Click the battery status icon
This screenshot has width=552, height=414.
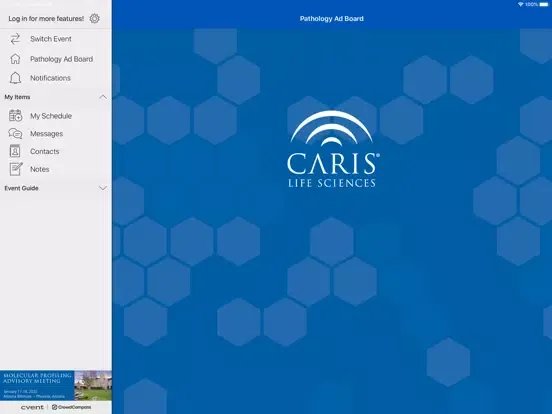[544, 4]
